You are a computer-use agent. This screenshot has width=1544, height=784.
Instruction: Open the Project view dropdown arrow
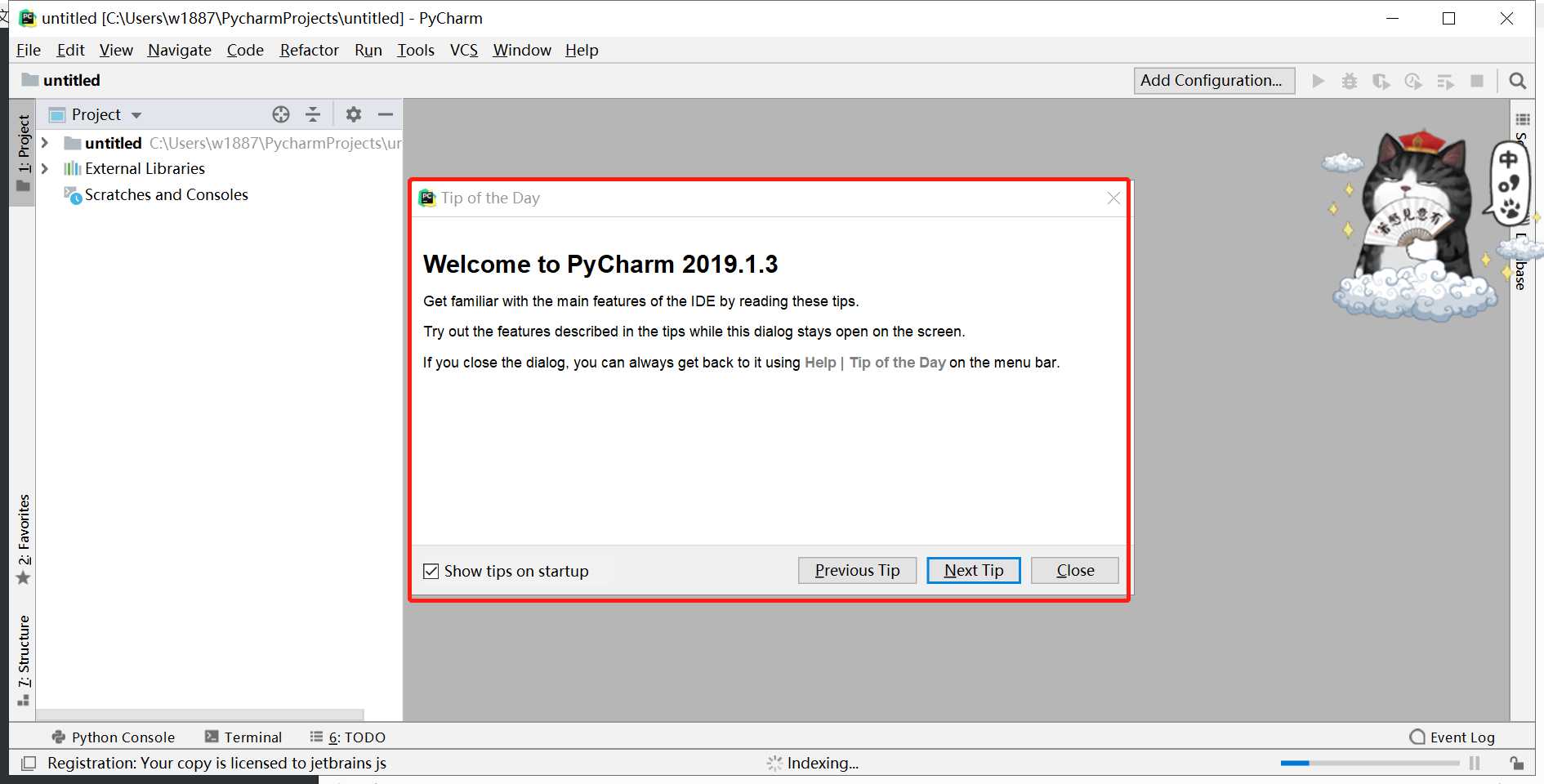(x=136, y=115)
